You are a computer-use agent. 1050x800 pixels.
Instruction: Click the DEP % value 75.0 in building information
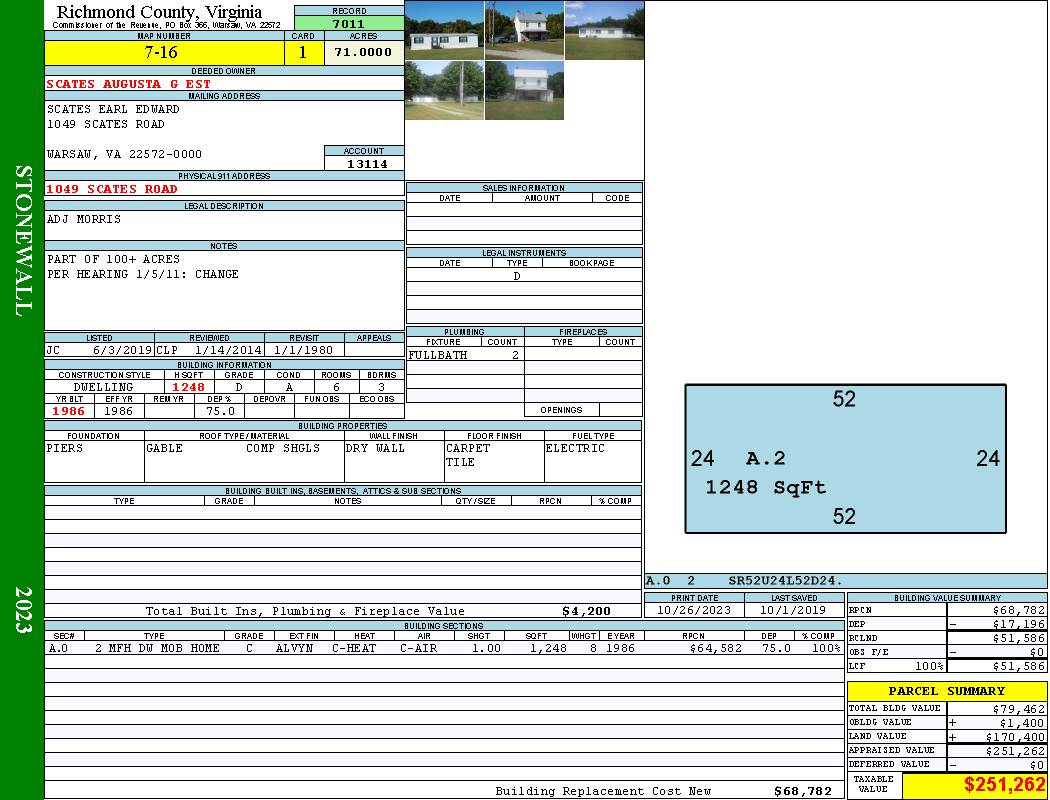pyautogui.click(x=220, y=411)
